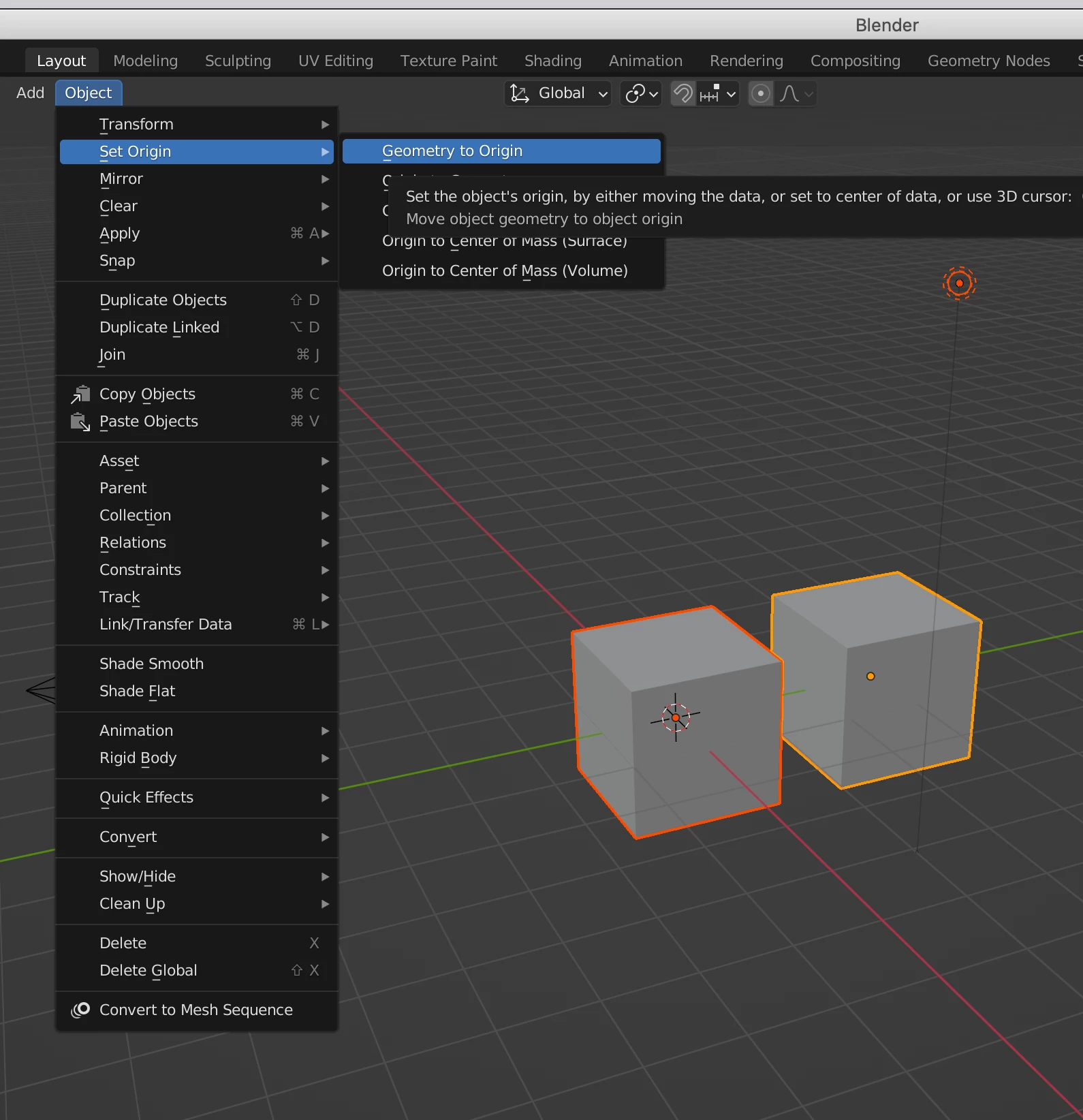Open the Add menu
Viewport: 1083px width, 1120px height.
(x=30, y=93)
